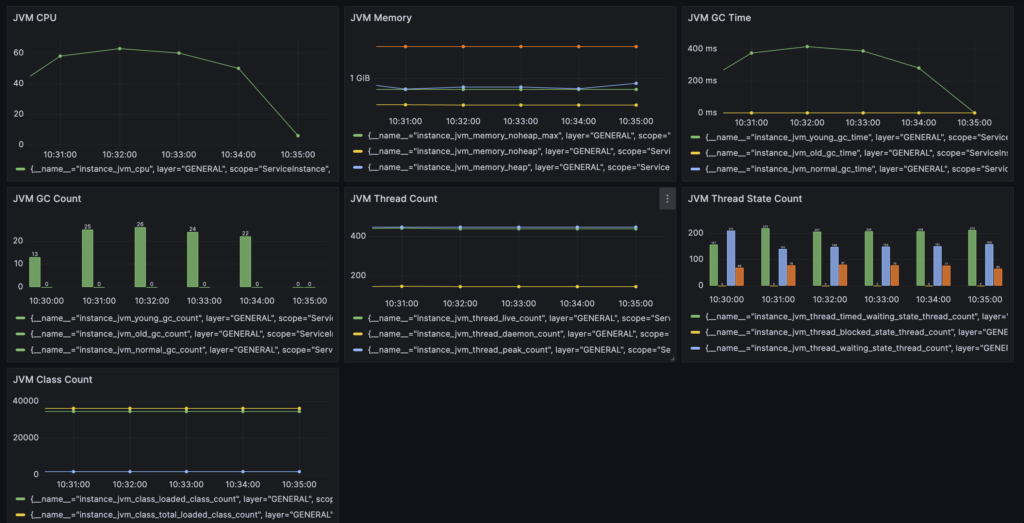The image size is (1024, 523).
Task: Click the JVM Class Count panel title
Action: click(50, 380)
